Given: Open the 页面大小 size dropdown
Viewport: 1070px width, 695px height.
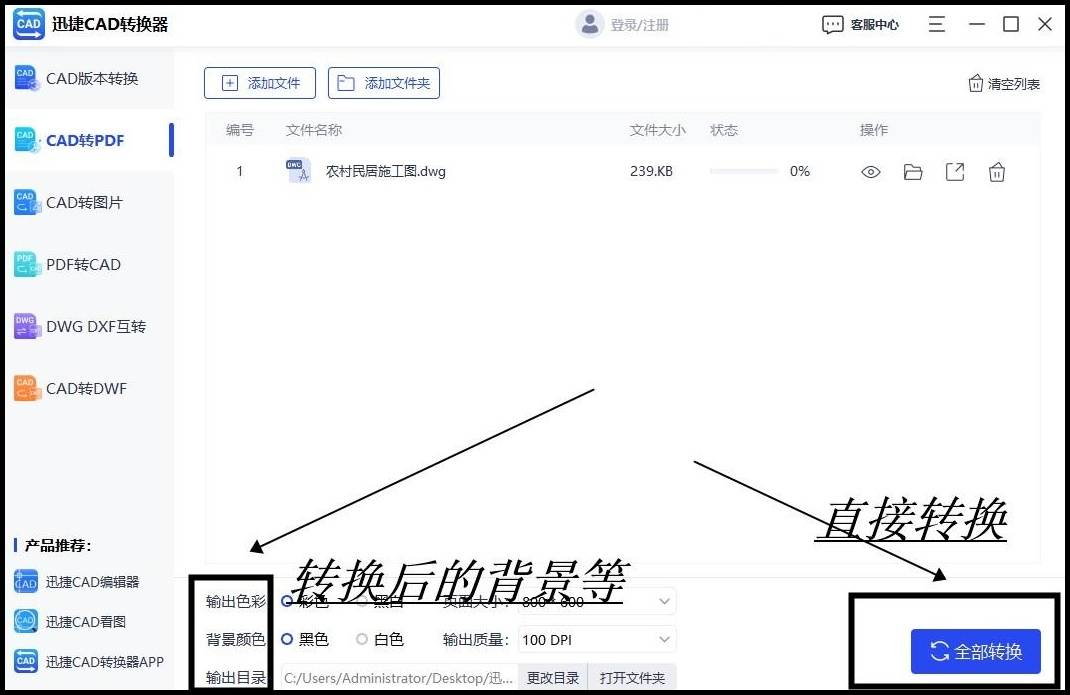Looking at the screenshot, I should tap(662, 601).
